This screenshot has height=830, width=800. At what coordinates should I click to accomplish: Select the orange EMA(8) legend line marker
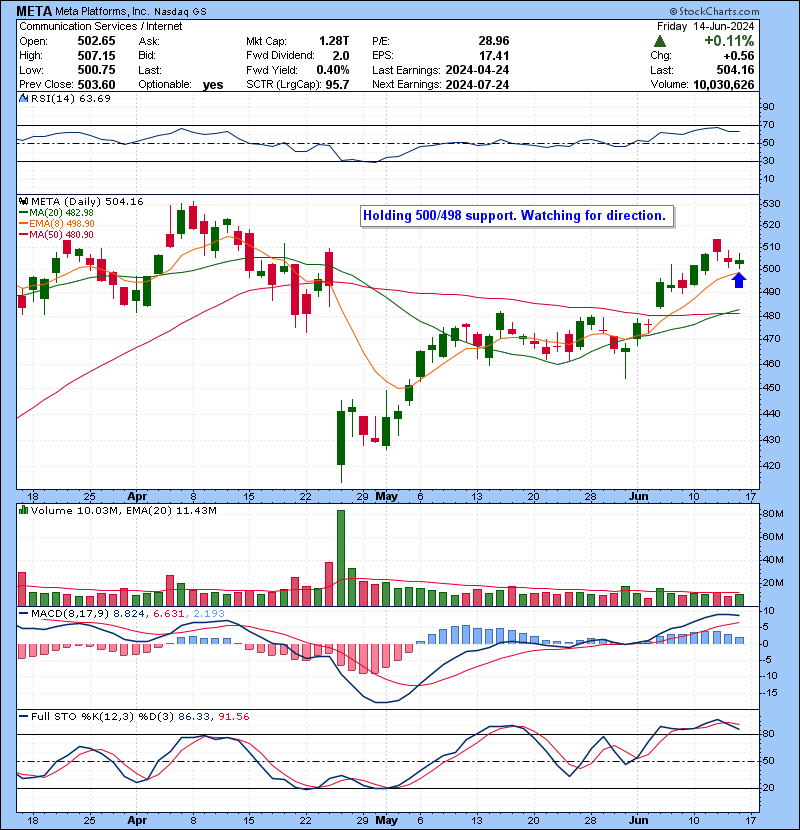pos(24,224)
